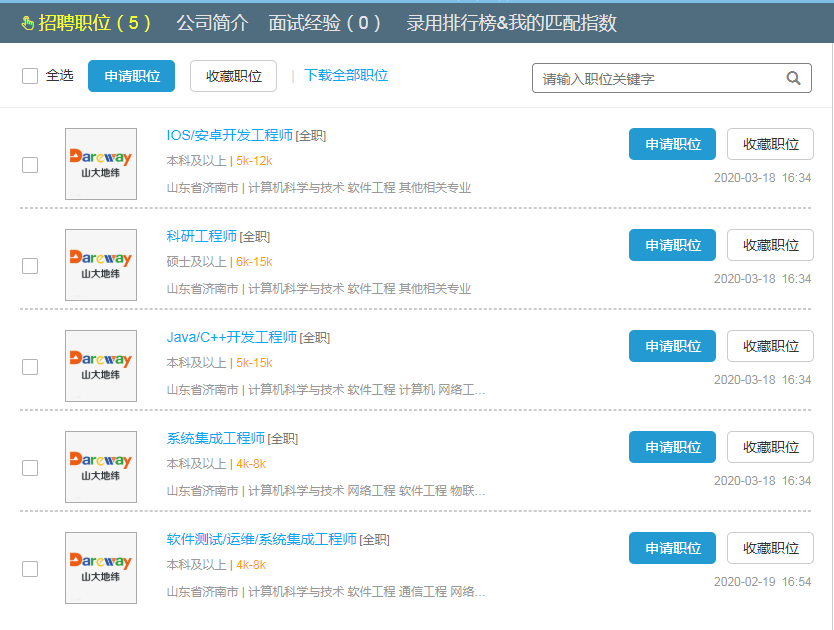Viewport: 834px width, 630px height.
Task: Check the box for IOS/安卓开发工程师 job
Action: [30, 165]
